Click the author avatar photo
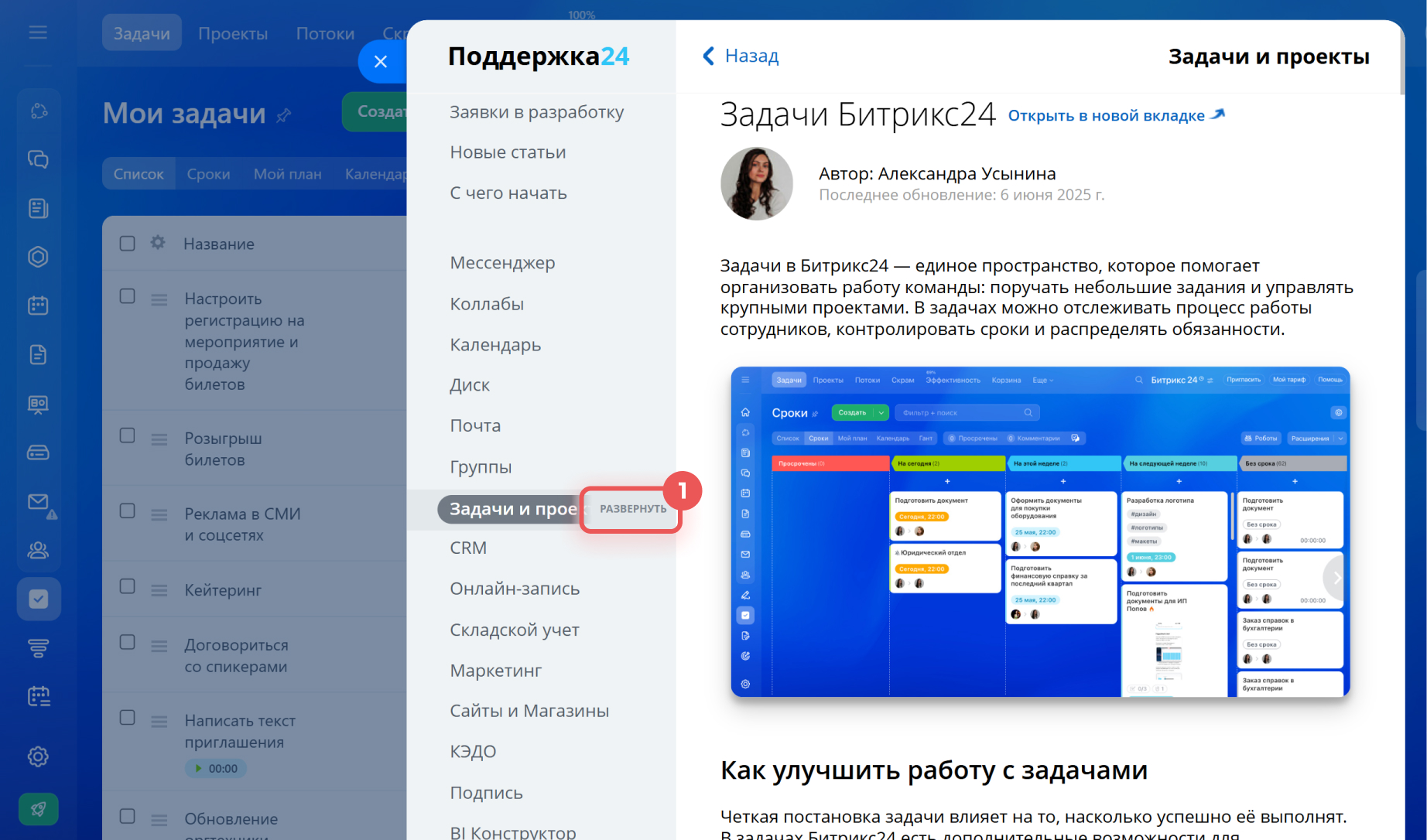The image size is (1427, 840). tap(757, 184)
